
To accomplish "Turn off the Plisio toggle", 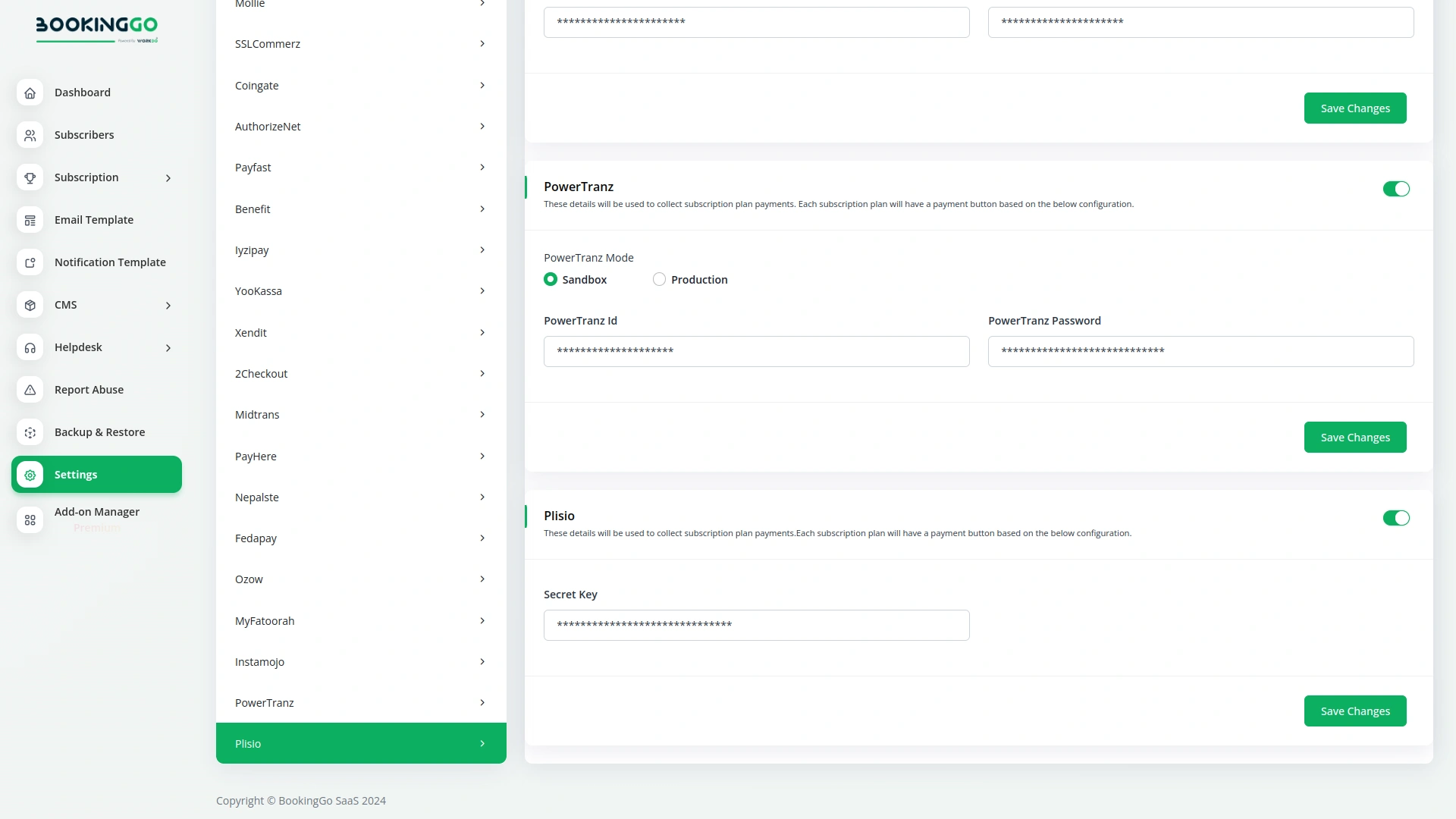I will (1396, 518).
